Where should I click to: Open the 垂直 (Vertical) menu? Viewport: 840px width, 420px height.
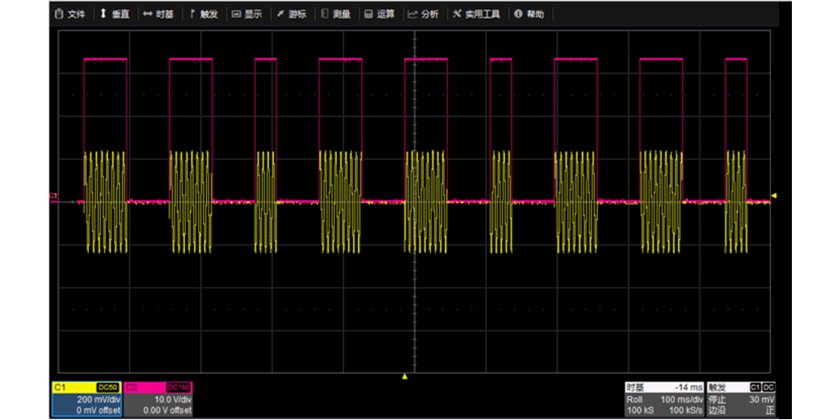114,15
